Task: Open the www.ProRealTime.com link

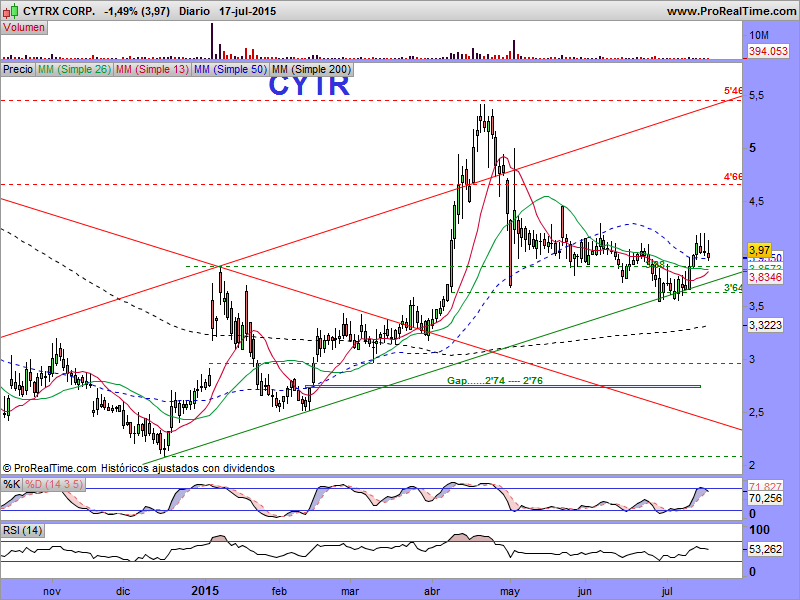Action: point(732,11)
